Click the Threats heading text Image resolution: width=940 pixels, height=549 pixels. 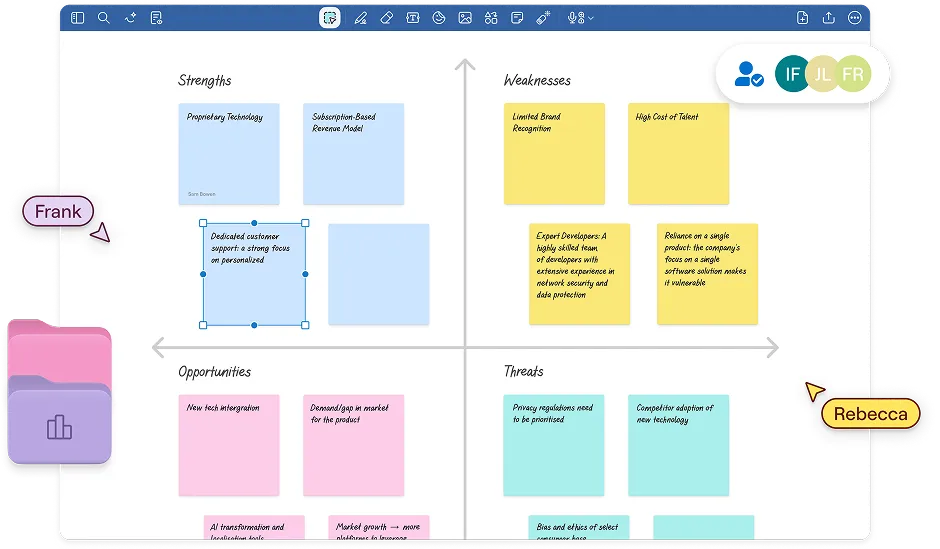(x=523, y=372)
